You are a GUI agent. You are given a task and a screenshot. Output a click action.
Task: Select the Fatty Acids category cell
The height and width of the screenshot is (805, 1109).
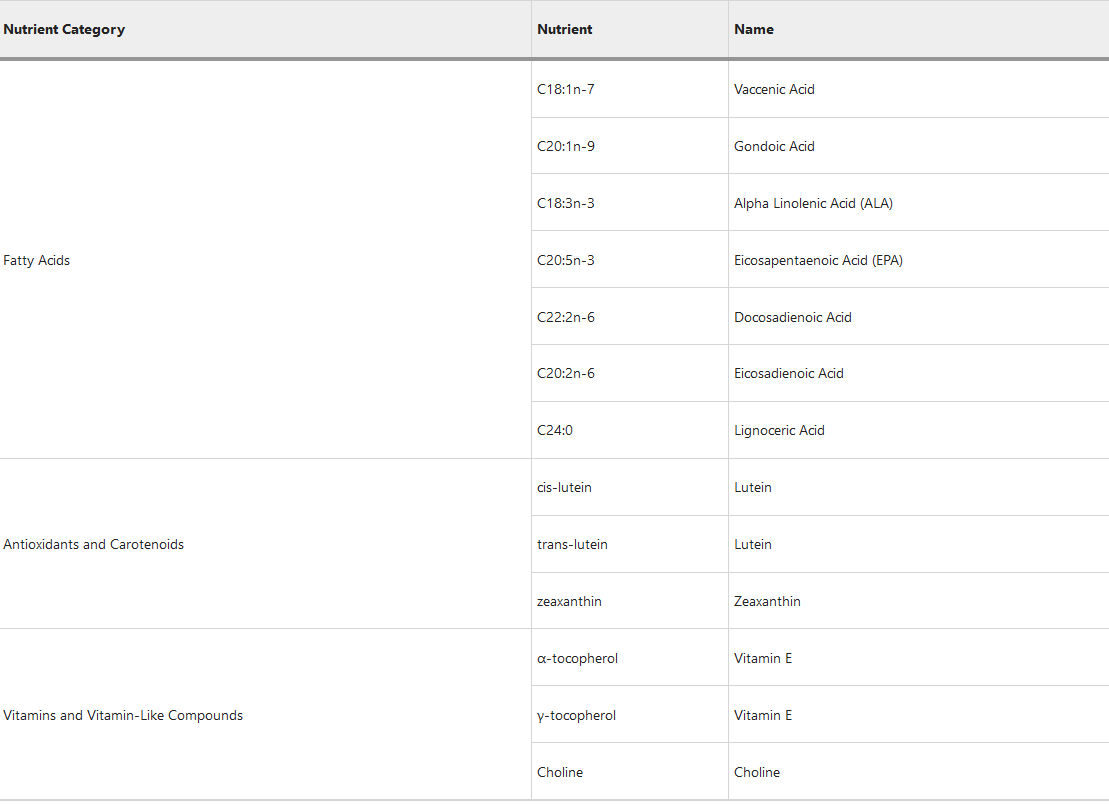(265, 260)
